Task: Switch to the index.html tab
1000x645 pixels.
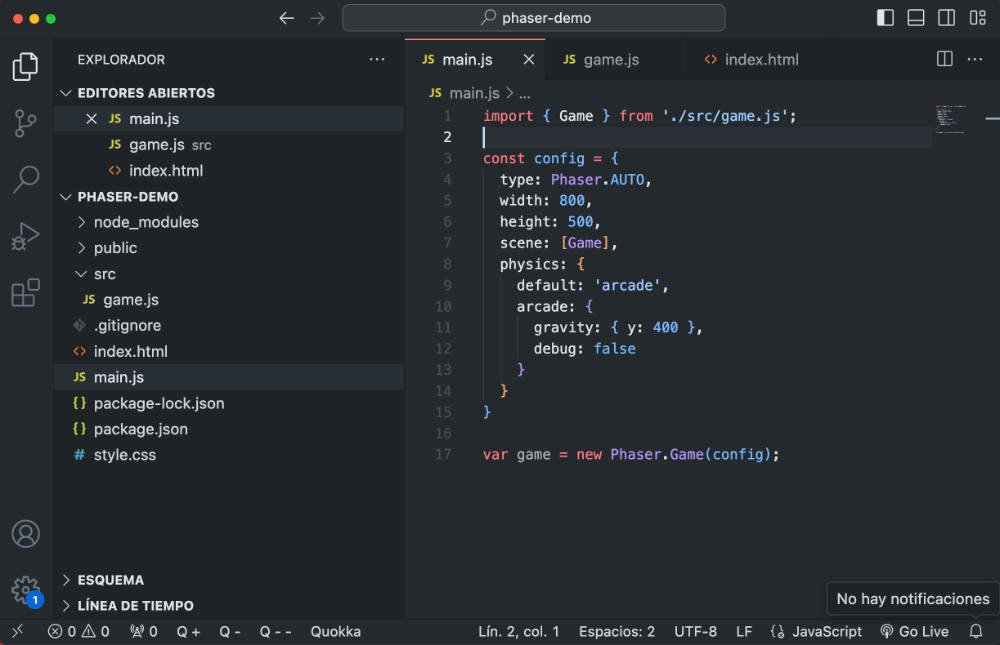Action: coord(760,60)
